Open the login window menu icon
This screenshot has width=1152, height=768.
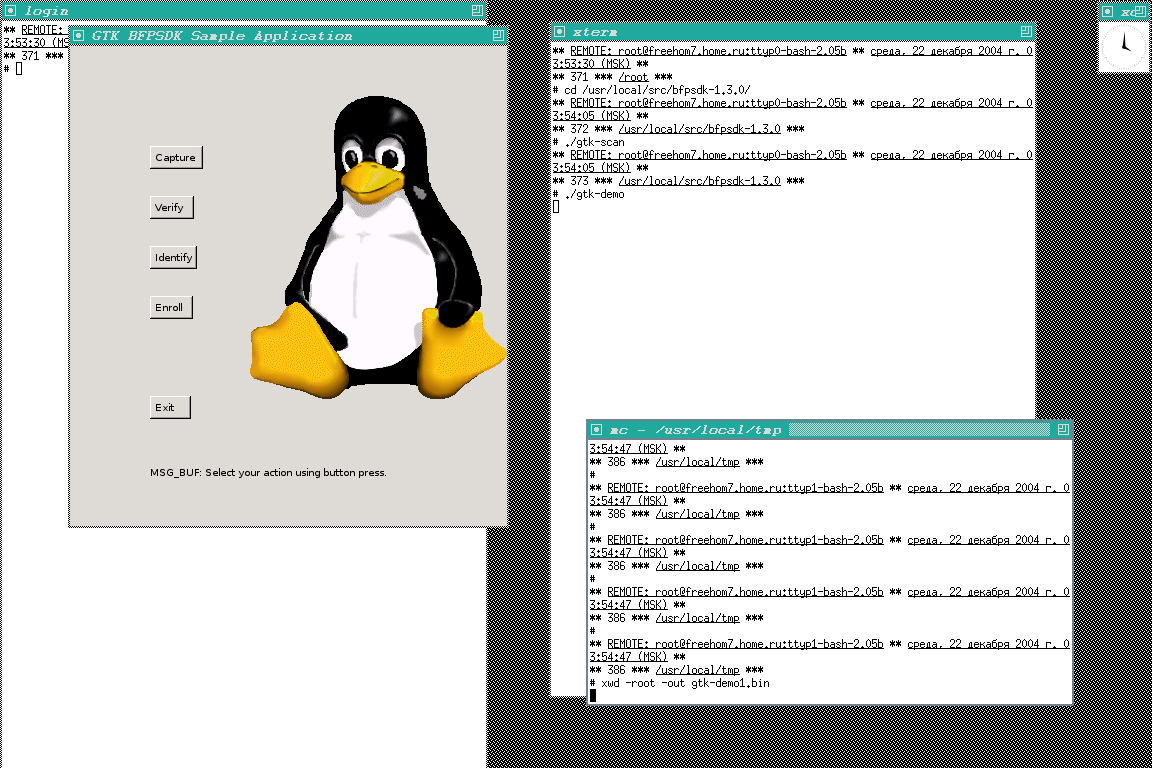click(x=12, y=10)
